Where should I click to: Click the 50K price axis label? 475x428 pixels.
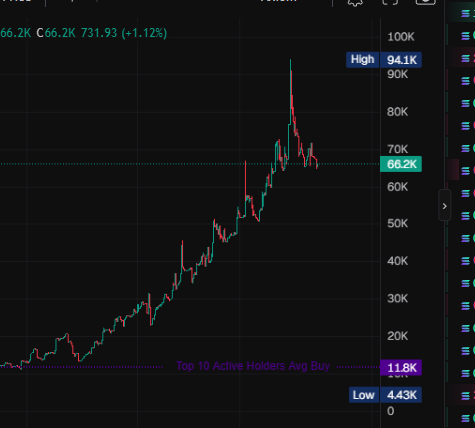tap(397, 223)
